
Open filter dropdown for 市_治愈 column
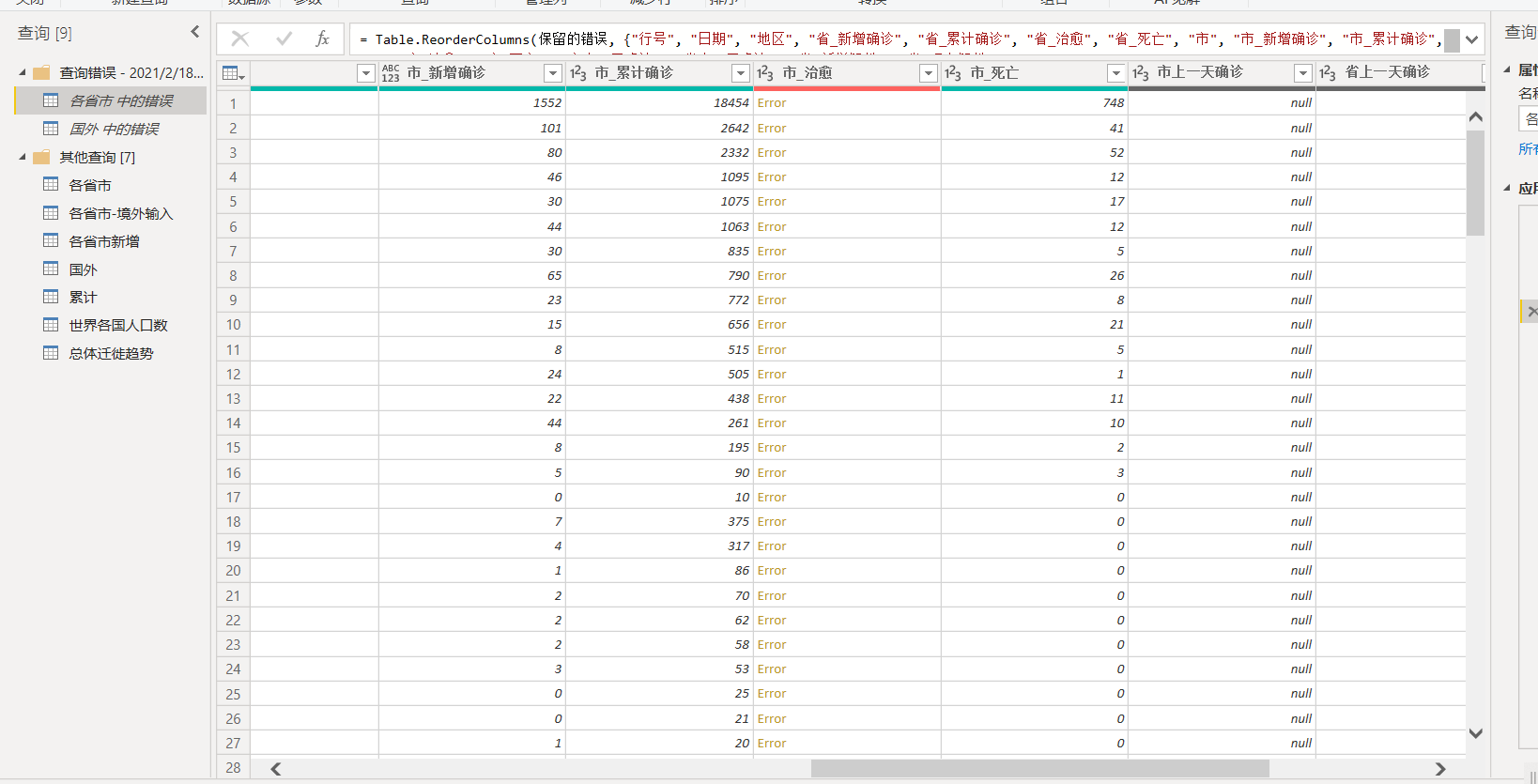[928, 73]
